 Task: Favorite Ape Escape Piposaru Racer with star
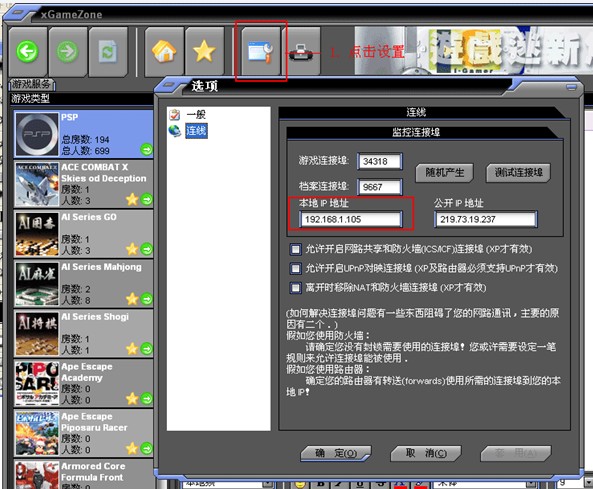132,449
